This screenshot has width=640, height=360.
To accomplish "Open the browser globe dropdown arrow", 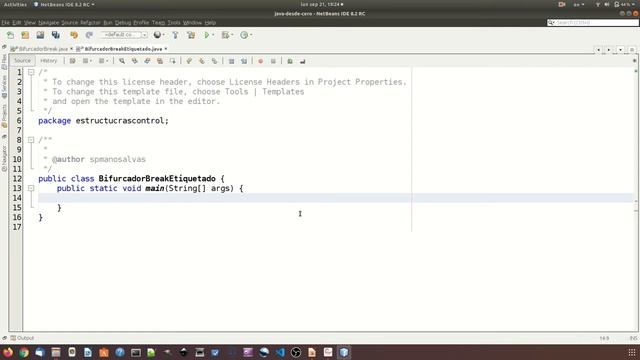I will click(x=163, y=35).
